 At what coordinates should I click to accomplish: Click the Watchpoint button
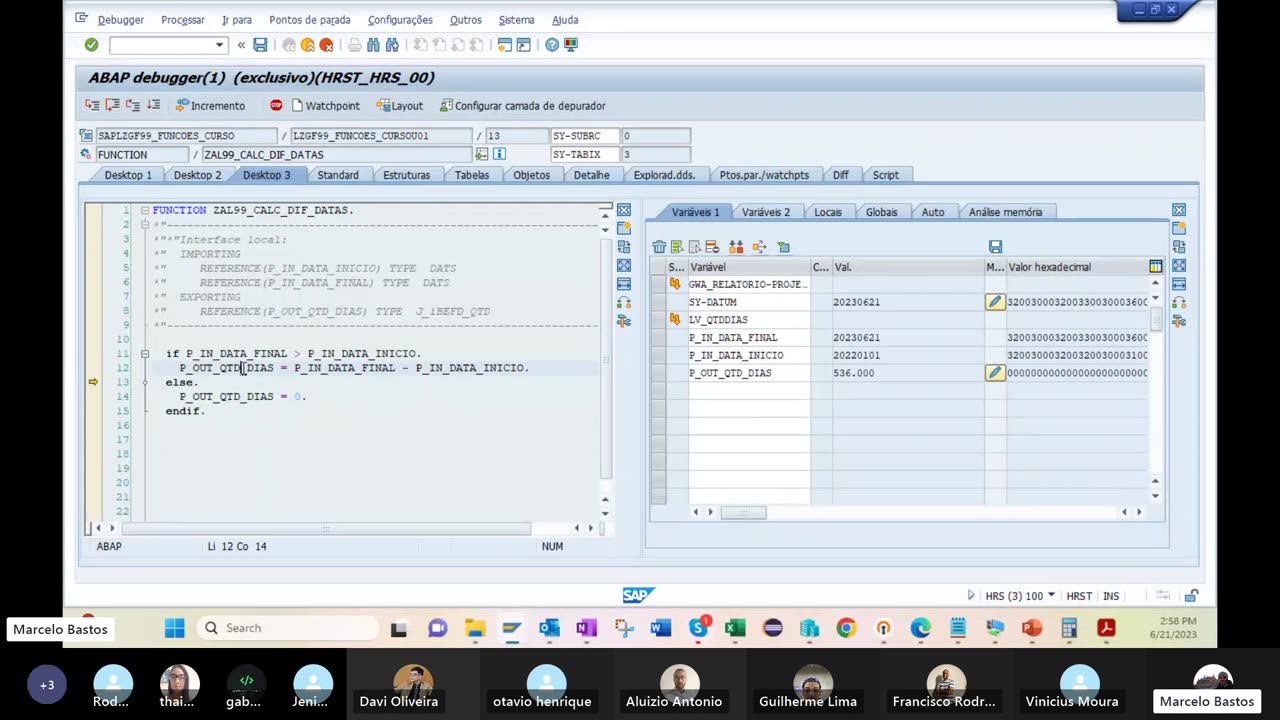(325, 105)
